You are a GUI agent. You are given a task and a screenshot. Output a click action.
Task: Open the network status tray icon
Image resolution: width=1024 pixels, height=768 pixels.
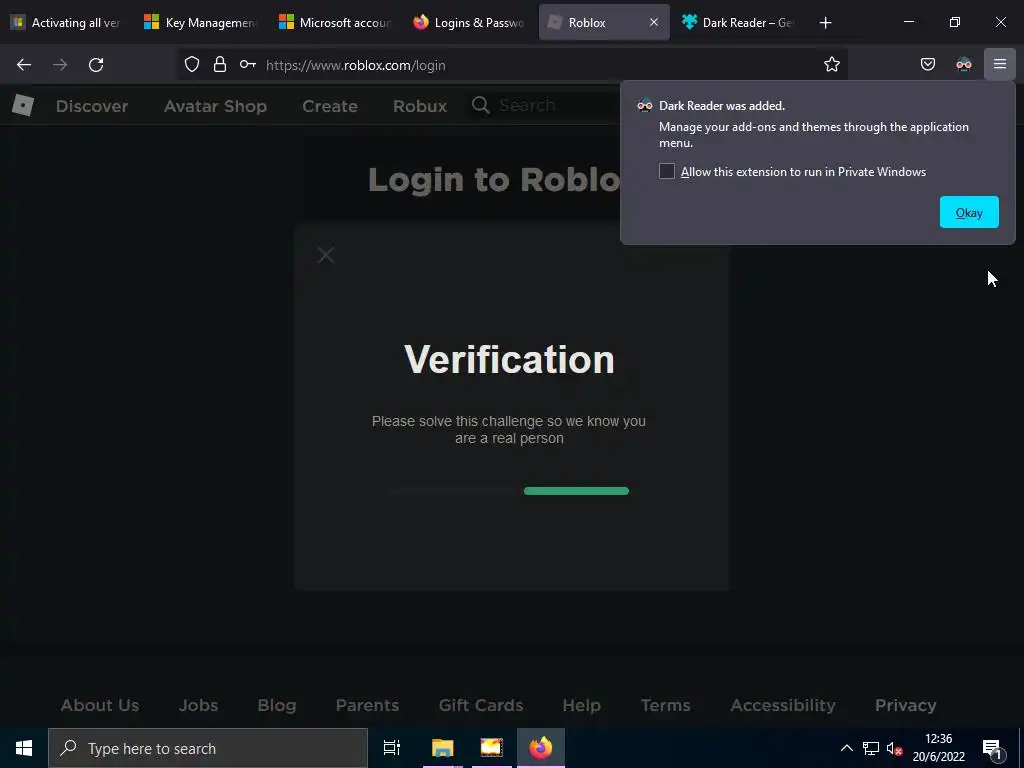(x=871, y=748)
